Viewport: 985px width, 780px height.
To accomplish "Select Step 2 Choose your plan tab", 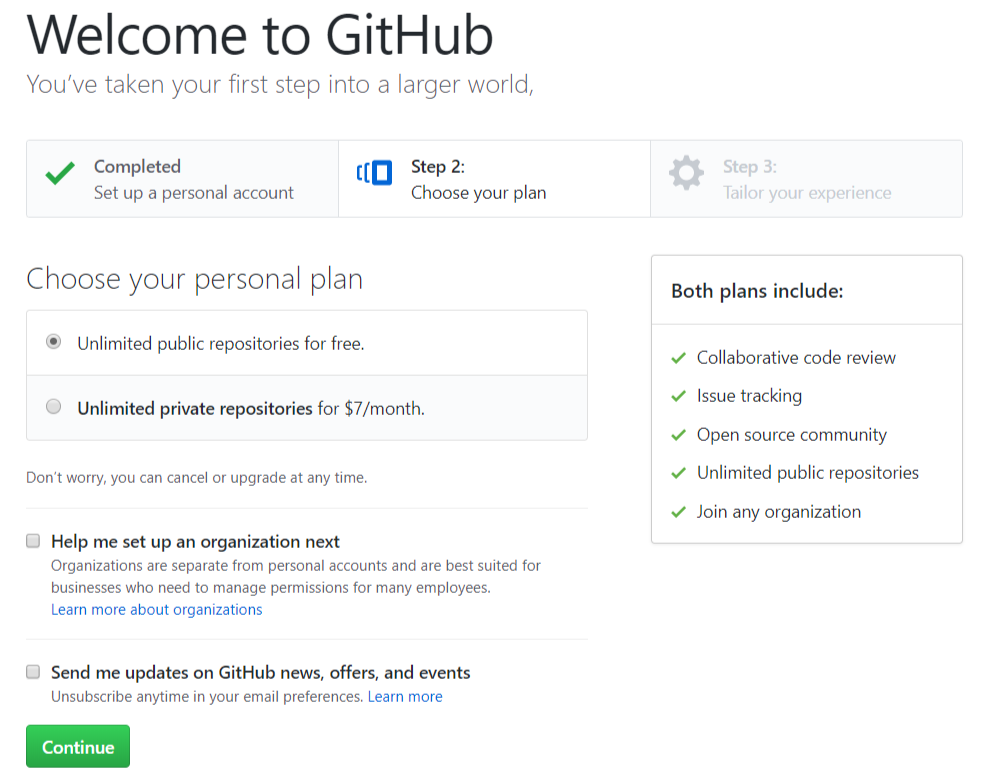I will point(494,179).
